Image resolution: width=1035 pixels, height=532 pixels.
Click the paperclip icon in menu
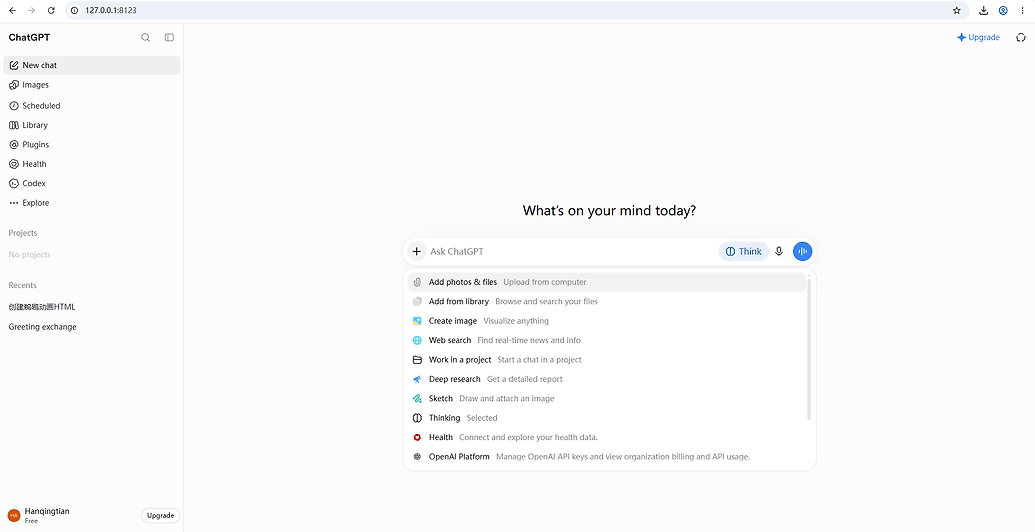click(x=417, y=282)
